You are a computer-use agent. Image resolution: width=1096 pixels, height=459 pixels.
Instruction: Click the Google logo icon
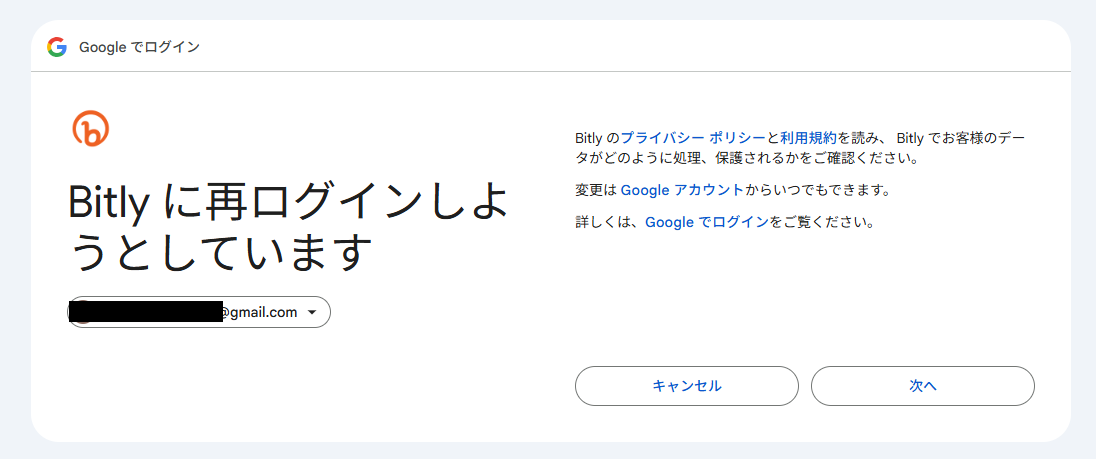[56, 47]
